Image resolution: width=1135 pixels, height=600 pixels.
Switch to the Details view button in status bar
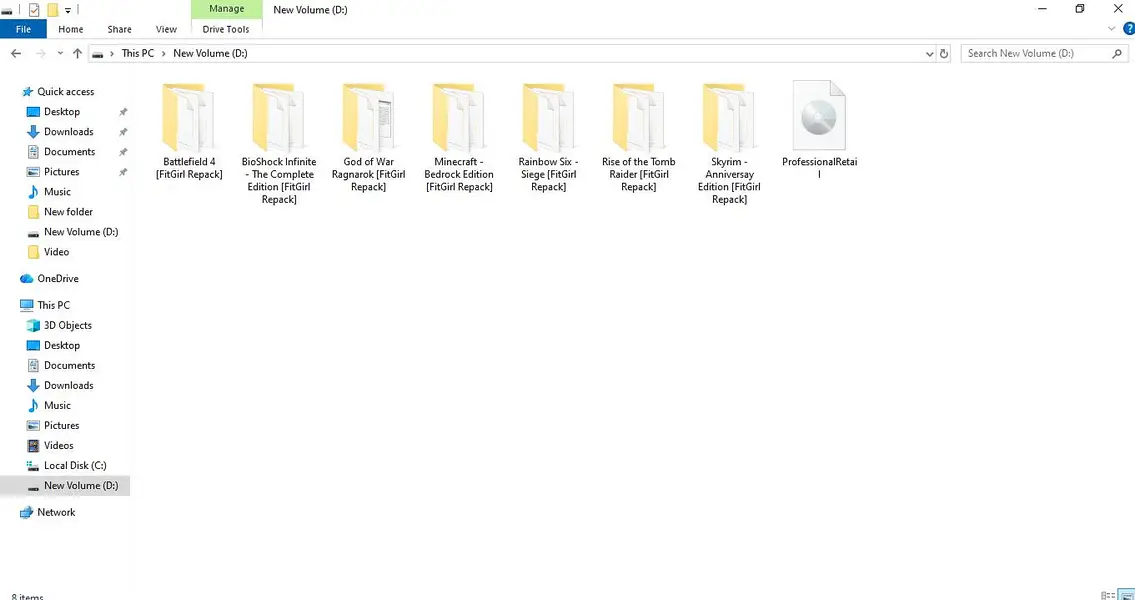click(1107, 595)
